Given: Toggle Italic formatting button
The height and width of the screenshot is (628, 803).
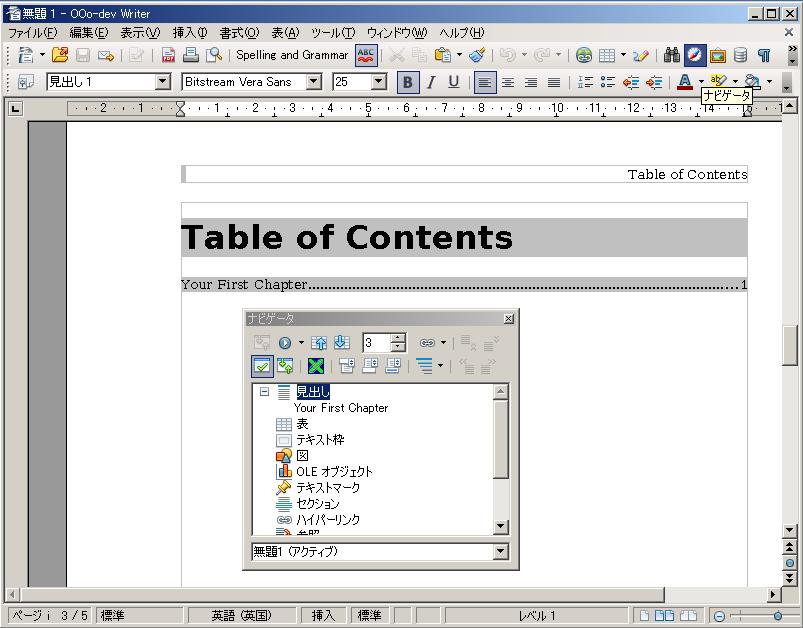Looking at the screenshot, I should [431, 82].
